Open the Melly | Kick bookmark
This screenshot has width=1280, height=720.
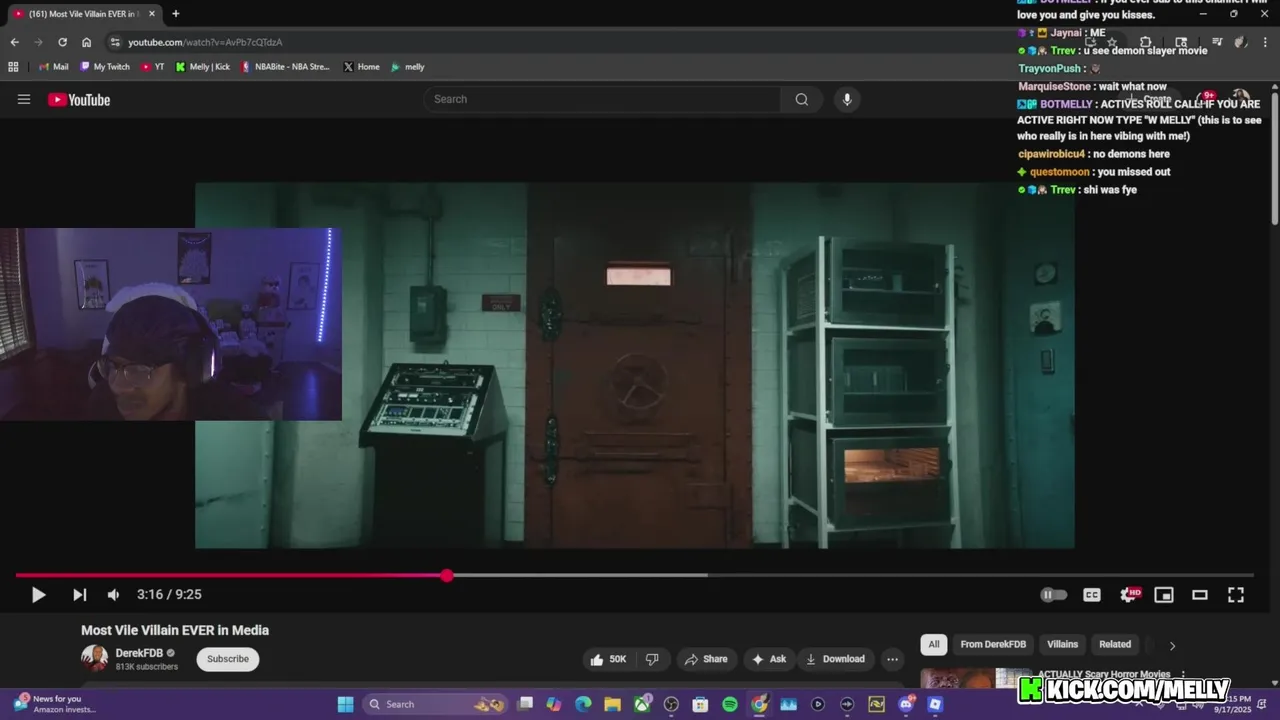tap(202, 67)
